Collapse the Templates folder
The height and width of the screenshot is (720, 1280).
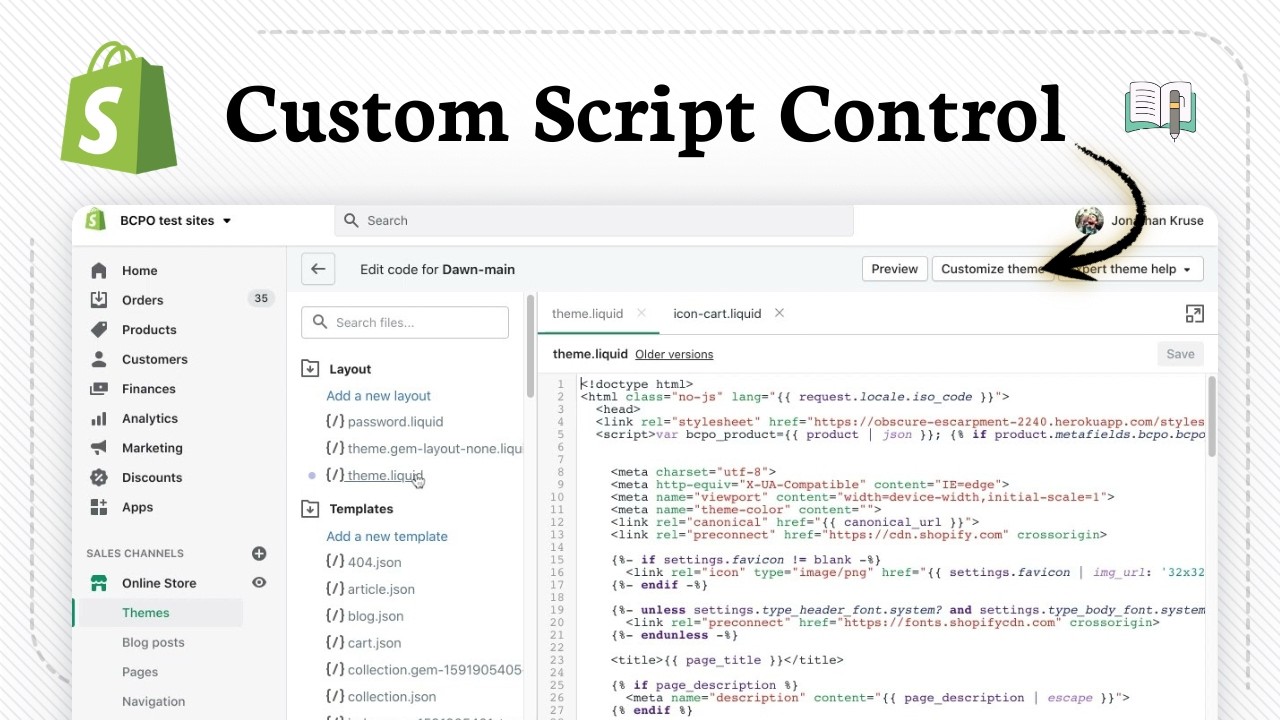(310, 509)
